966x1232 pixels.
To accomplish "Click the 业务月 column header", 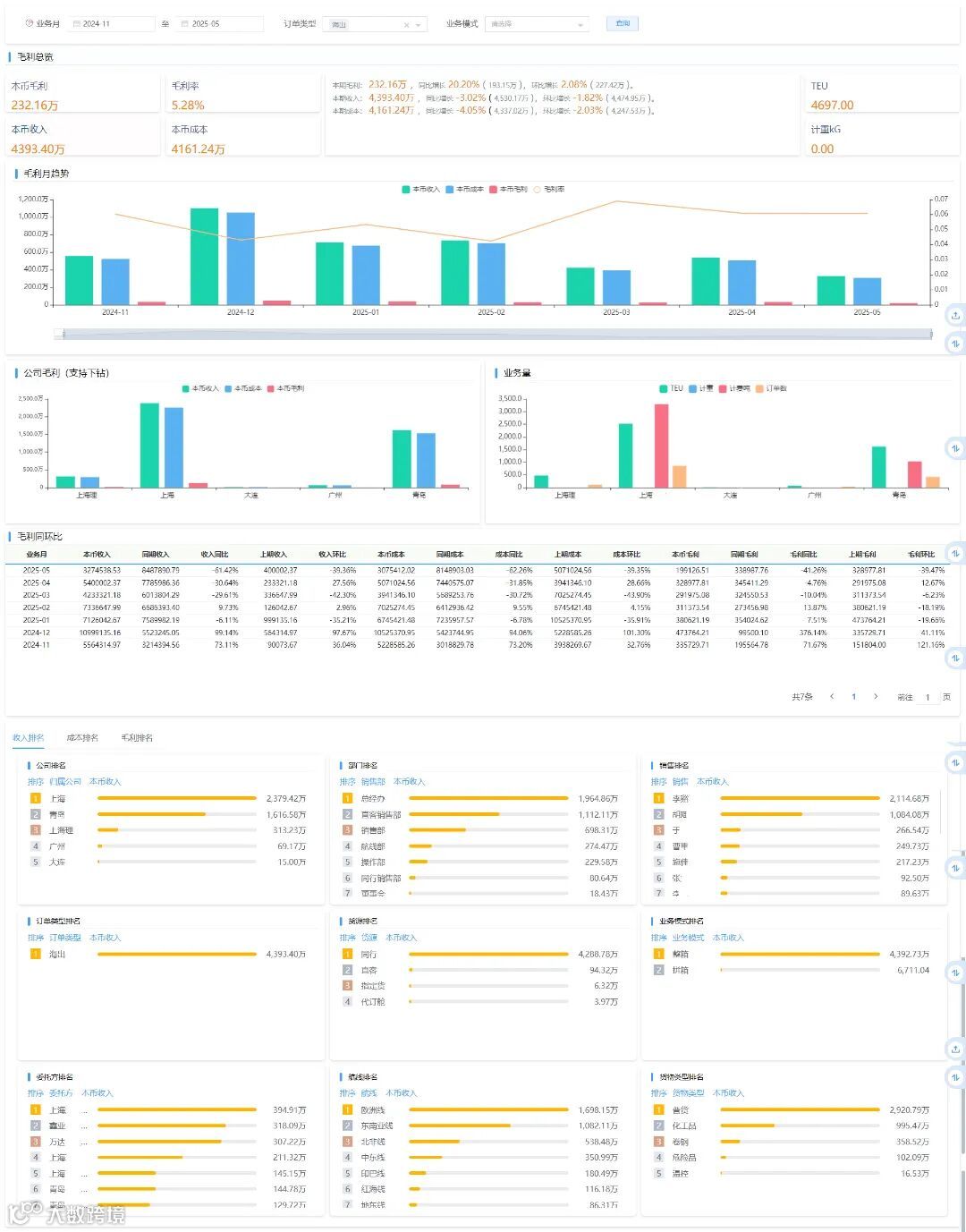I will (x=37, y=555).
